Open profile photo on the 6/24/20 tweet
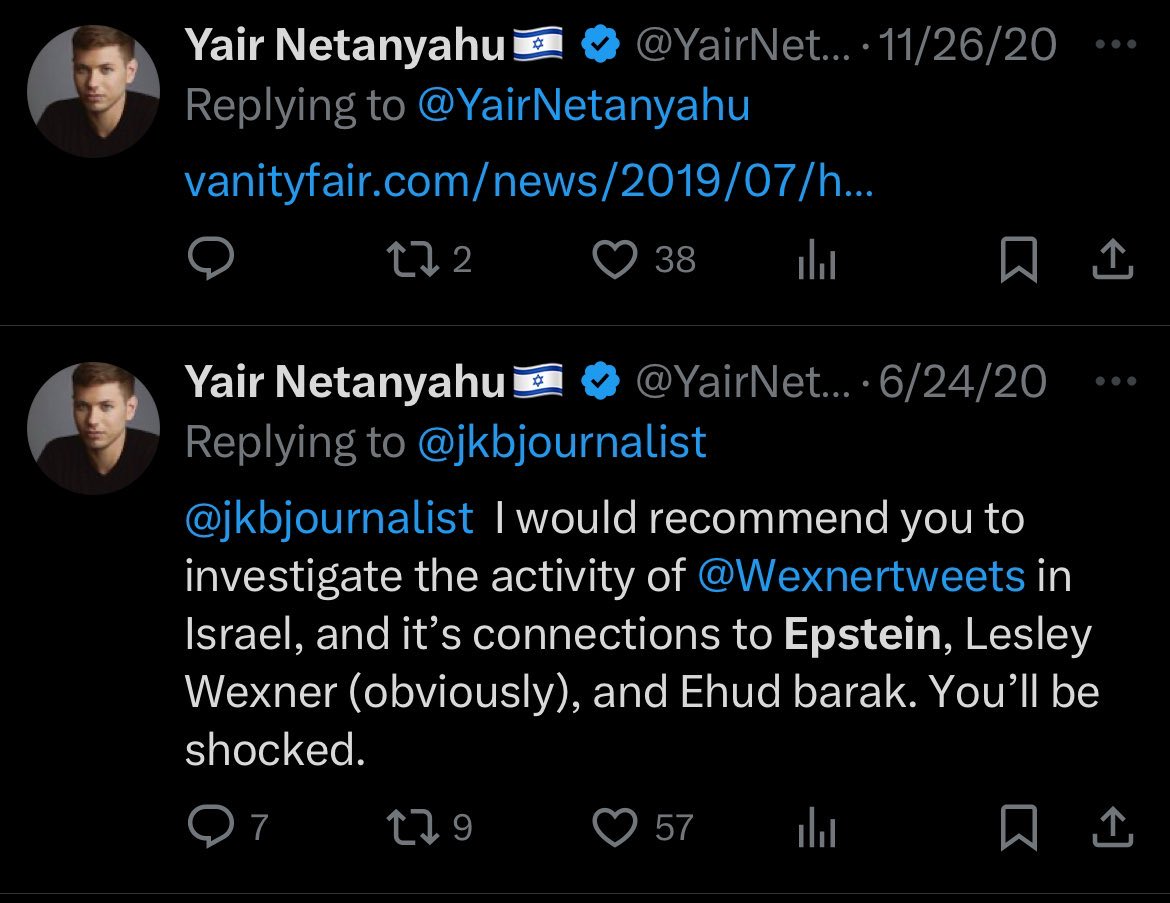 (x=93, y=428)
